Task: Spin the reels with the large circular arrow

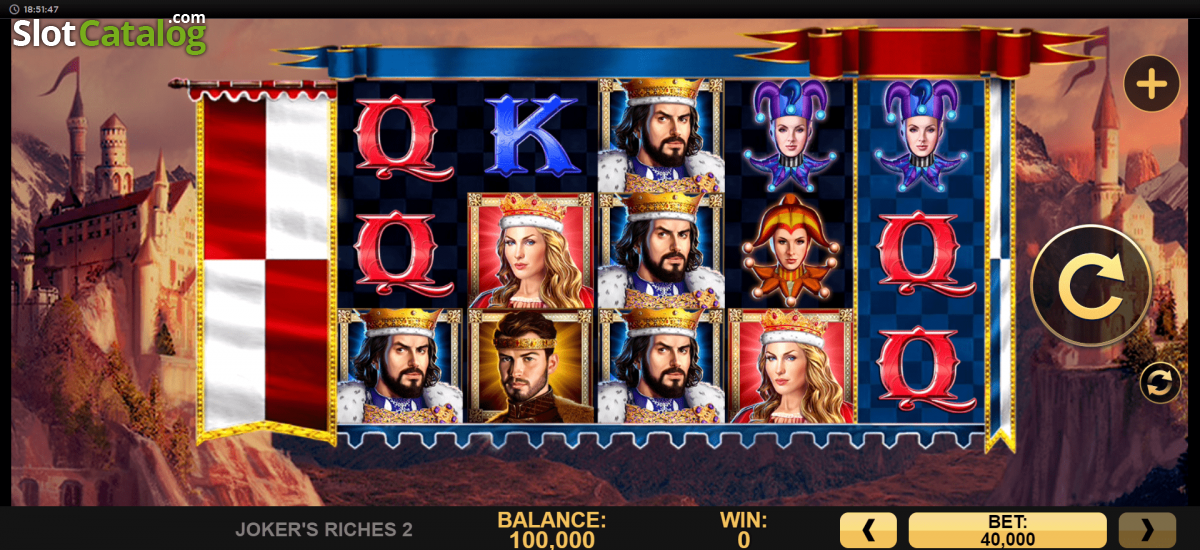Action: point(1091,286)
